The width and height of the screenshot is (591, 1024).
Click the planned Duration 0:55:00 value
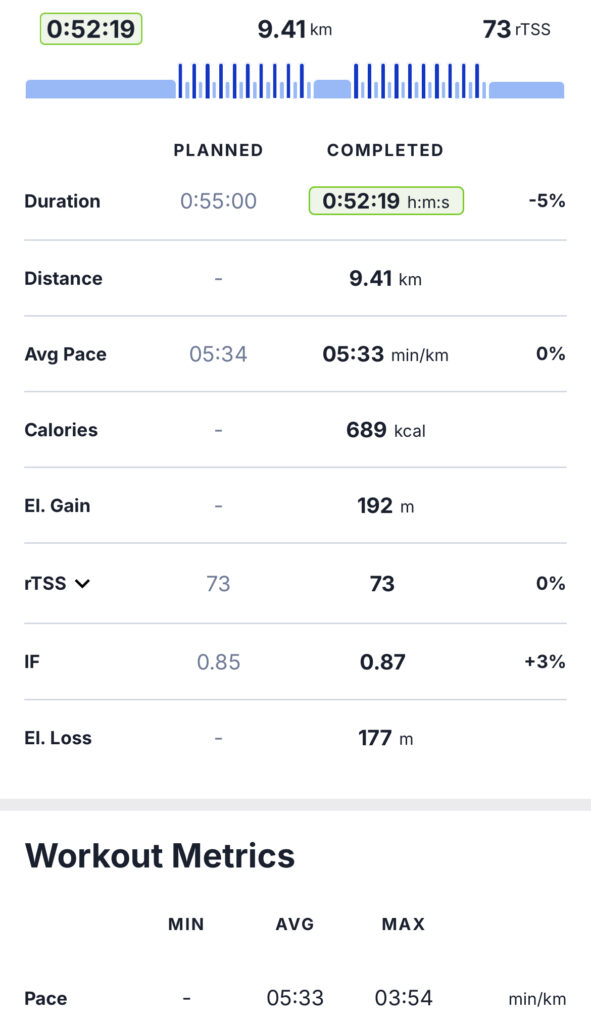click(218, 201)
